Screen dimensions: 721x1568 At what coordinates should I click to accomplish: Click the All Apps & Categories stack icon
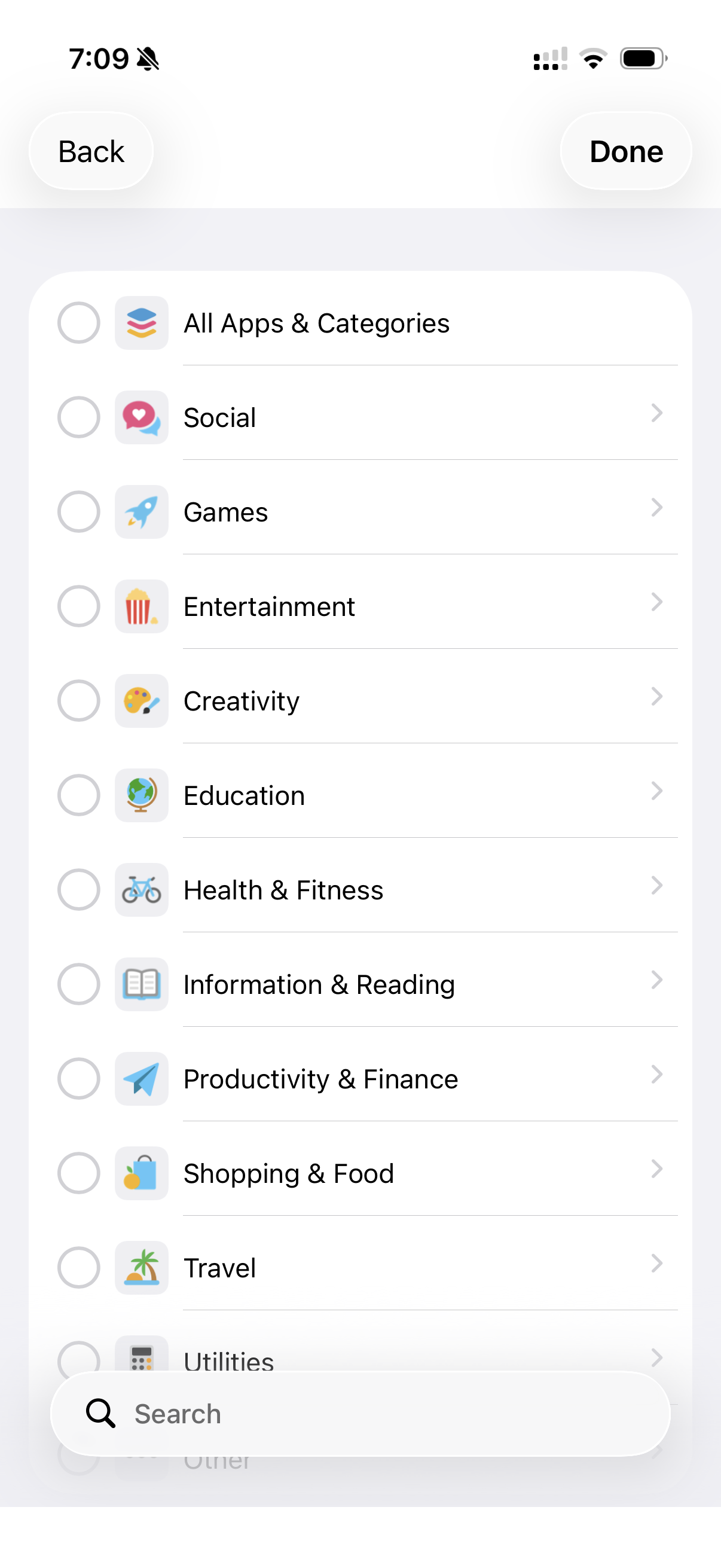(x=141, y=322)
